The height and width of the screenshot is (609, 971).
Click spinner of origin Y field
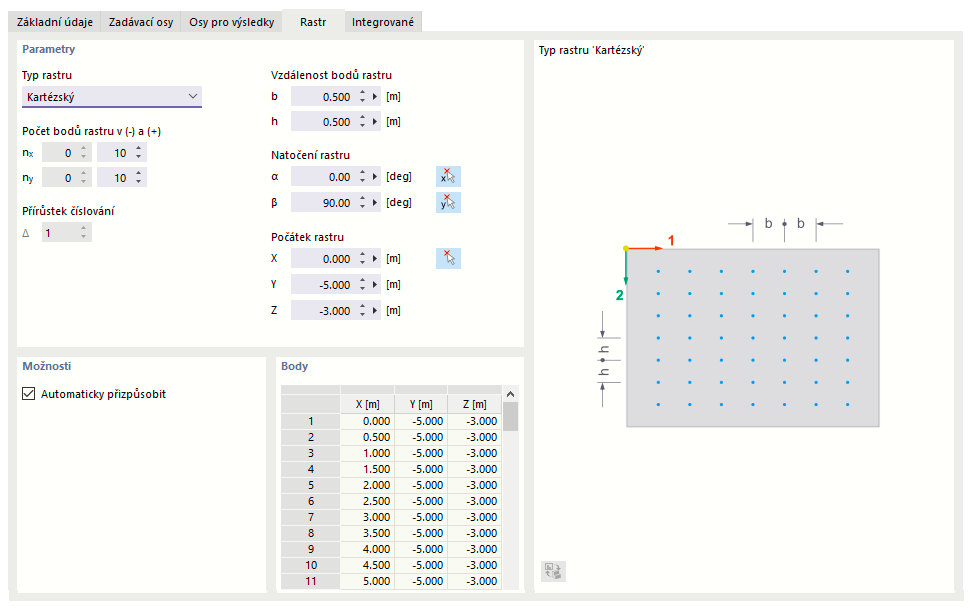(362, 284)
